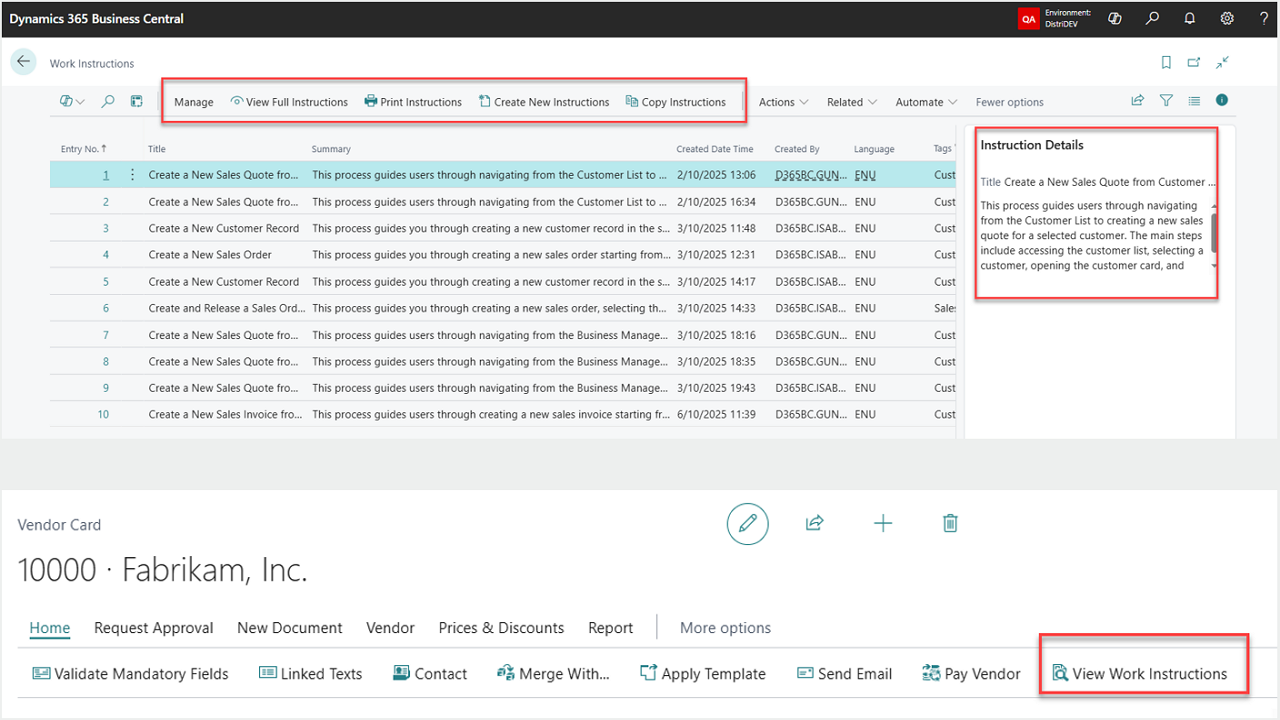Viewport: 1280px width, 720px height.
Task: Select title 'Create a New Sales Order'
Action: 210,255
